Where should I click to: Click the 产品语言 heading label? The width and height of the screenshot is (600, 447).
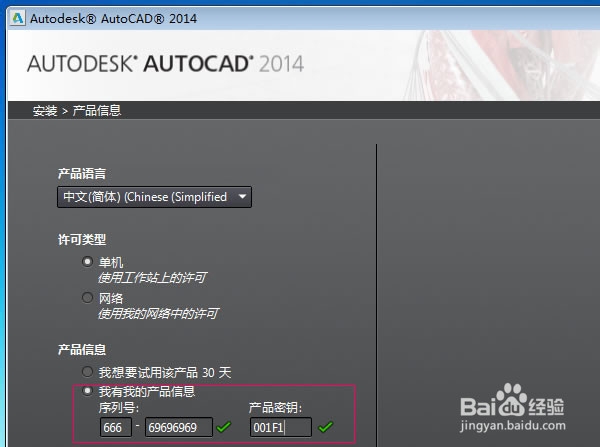82,174
